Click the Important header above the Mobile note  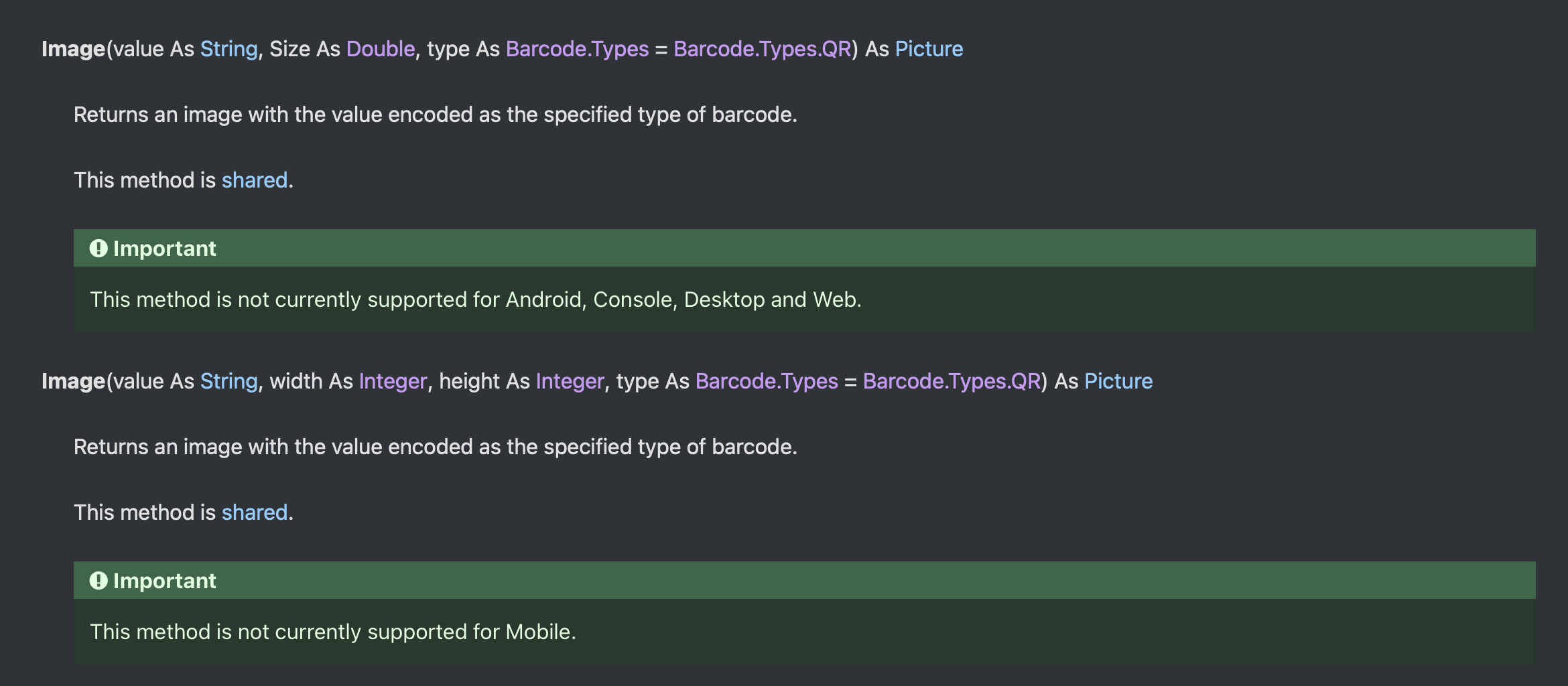pos(805,581)
